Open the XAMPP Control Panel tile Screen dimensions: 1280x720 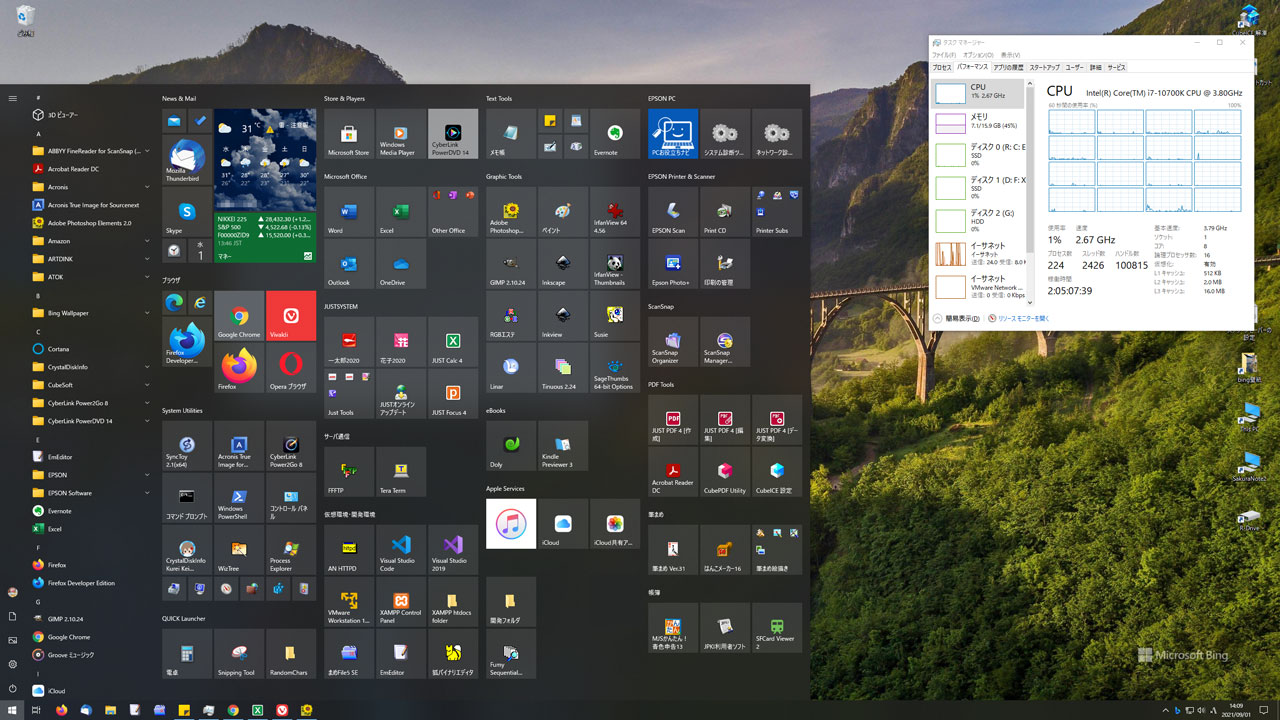(x=401, y=602)
